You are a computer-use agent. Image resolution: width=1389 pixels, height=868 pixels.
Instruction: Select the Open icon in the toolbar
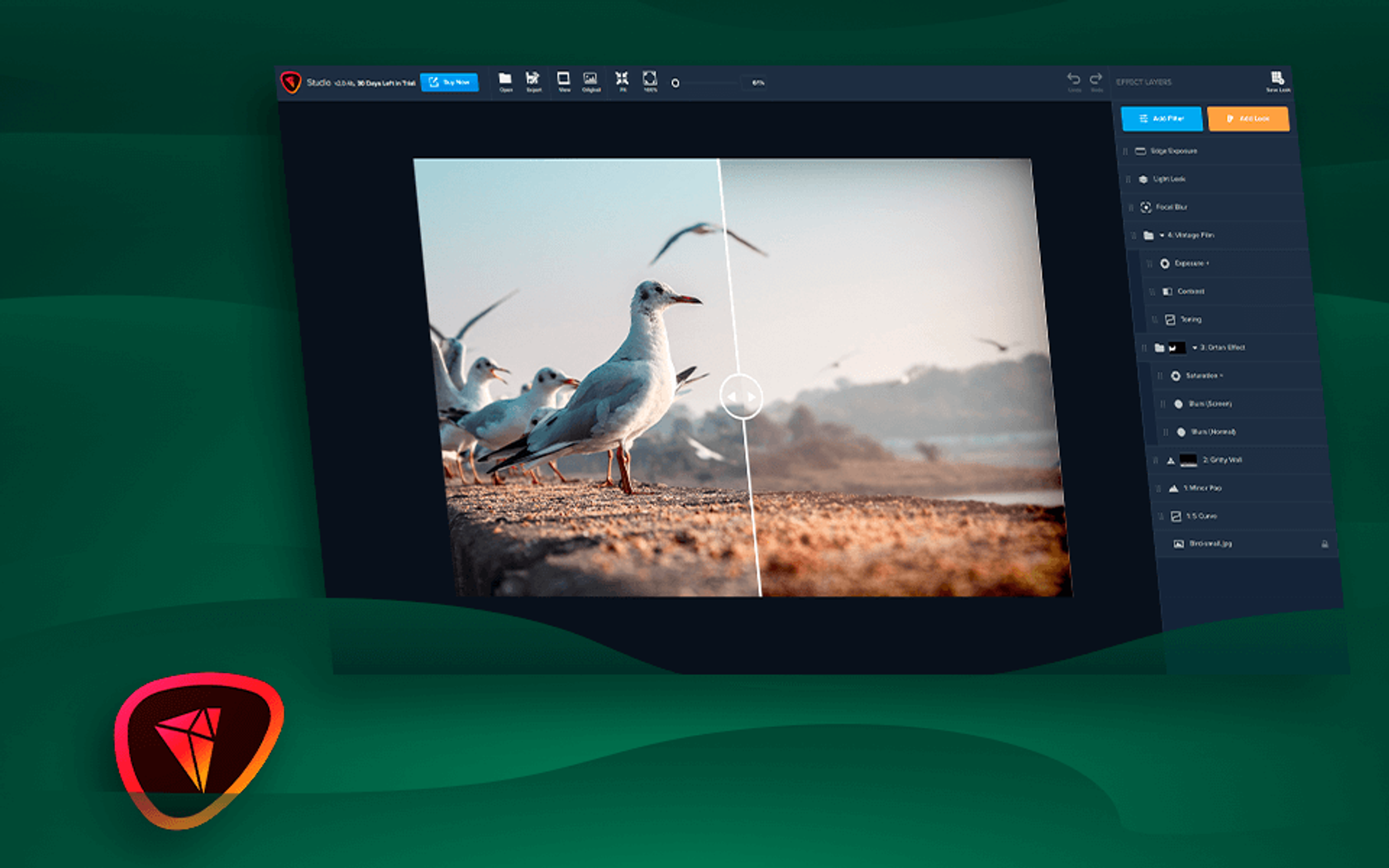click(x=505, y=80)
